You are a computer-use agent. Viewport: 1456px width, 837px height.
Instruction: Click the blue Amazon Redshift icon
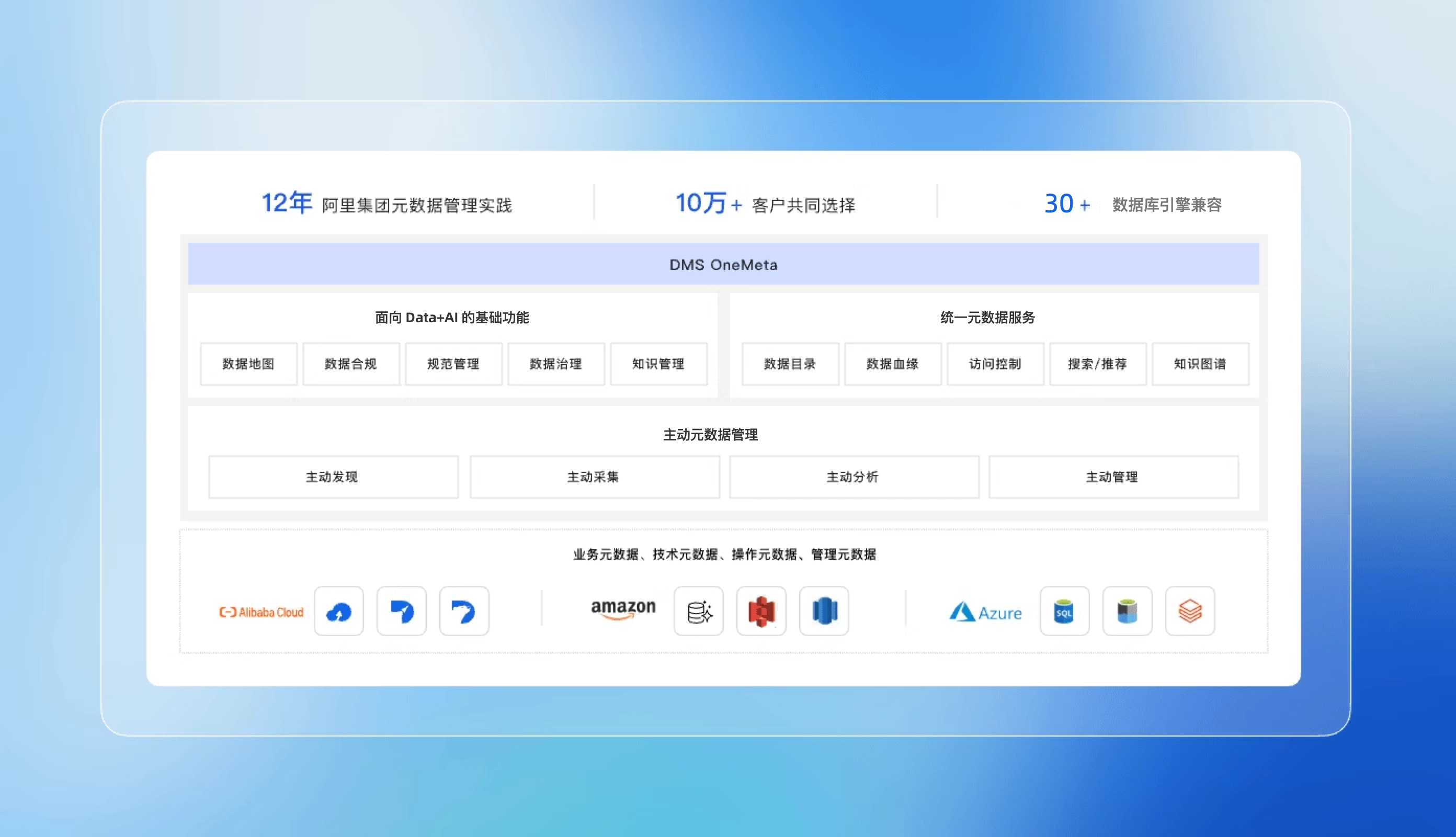[x=824, y=611]
